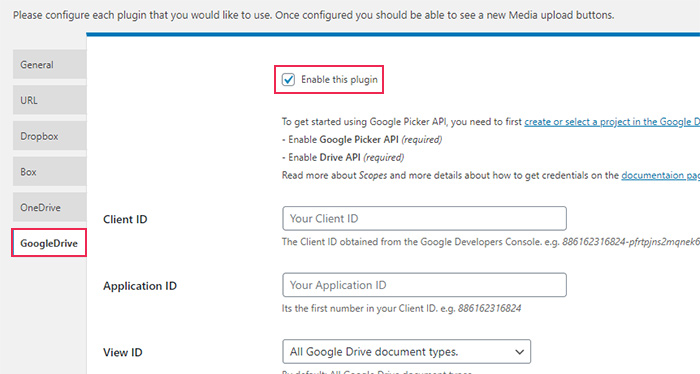Select the GoogleDrive tab
The image size is (700, 374).
(x=49, y=243)
